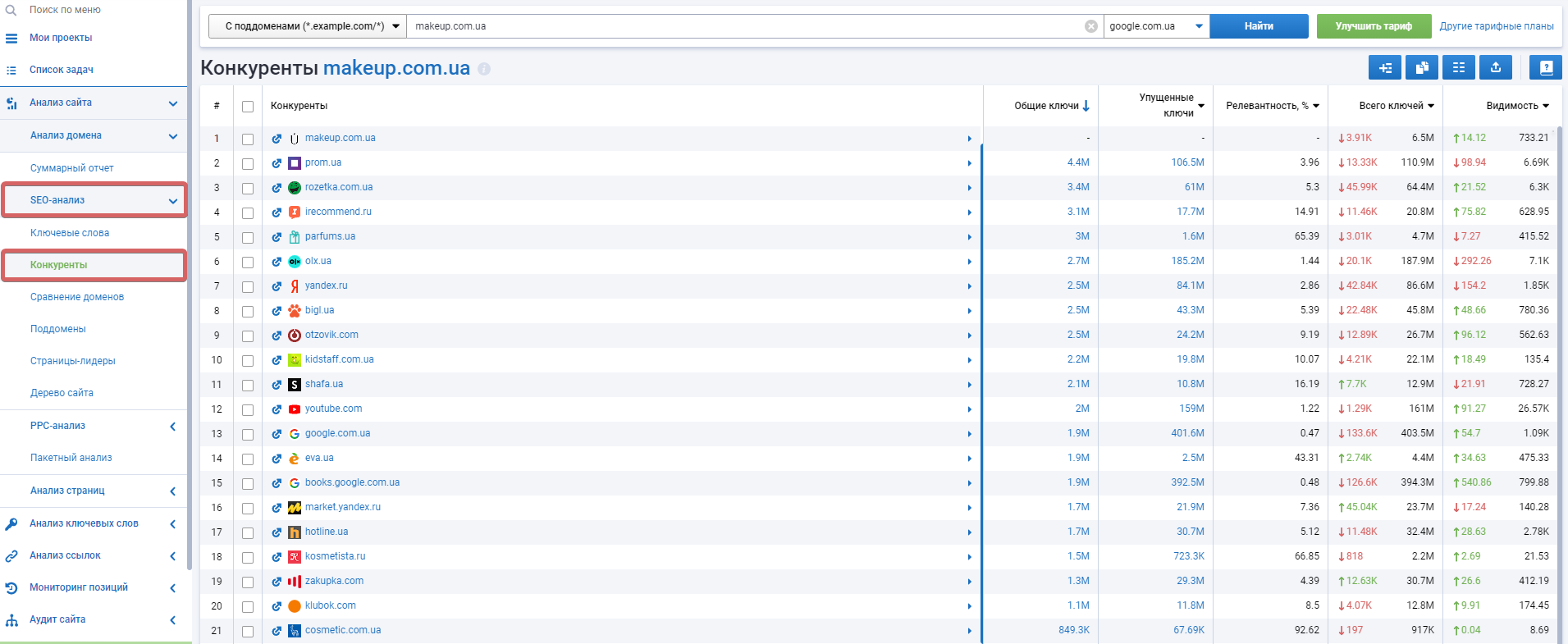Image resolution: width=1568 pixels, height=644 pixels.
Task: Open external link icon for cosmetic.com.ua
Action: point(277,631)
